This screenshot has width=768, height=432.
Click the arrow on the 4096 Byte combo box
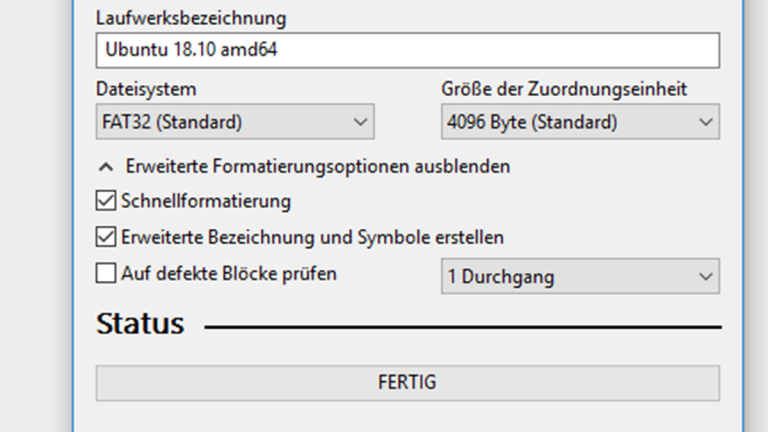tap(706, 123)
